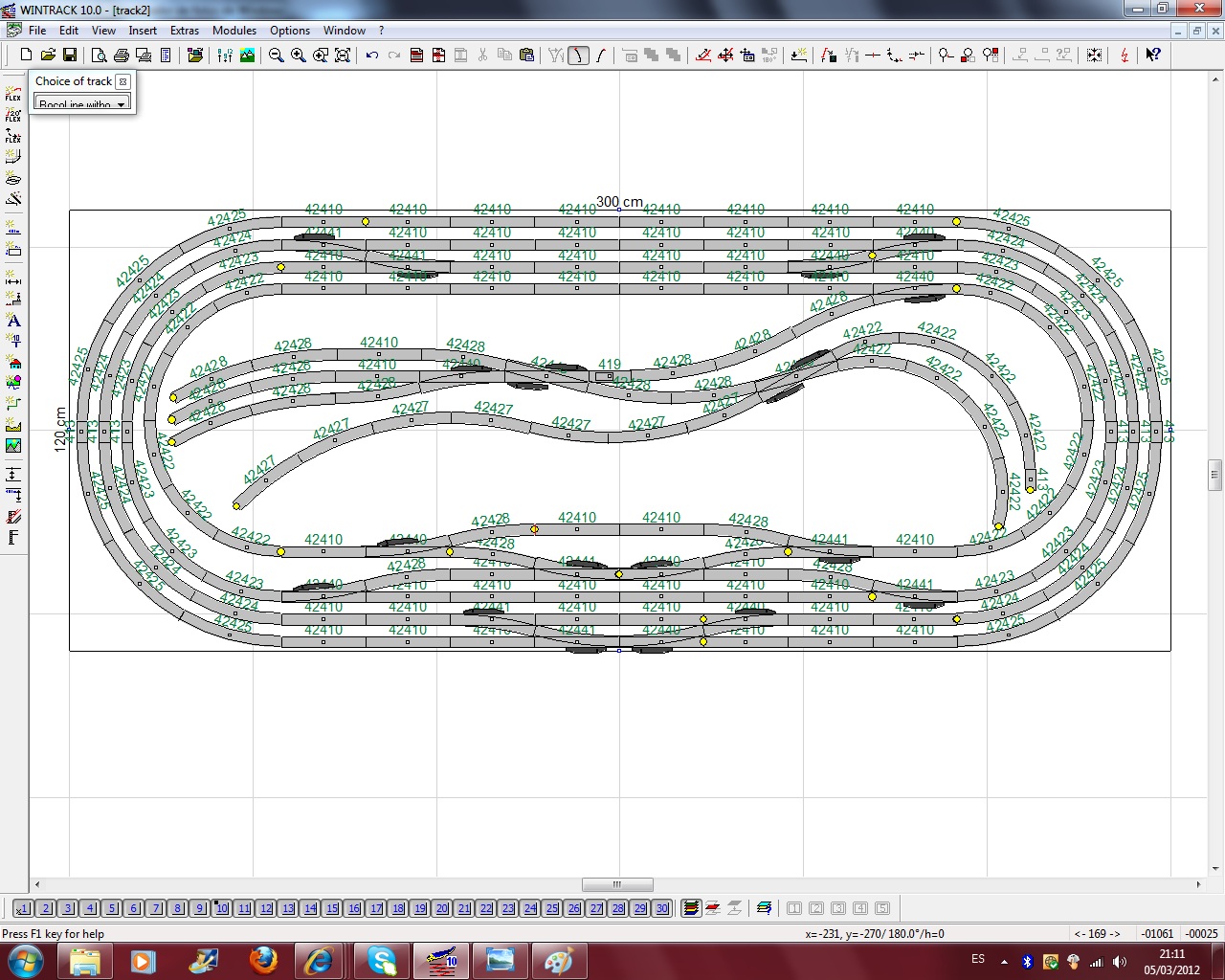Screen dimensions: 1225x980
Task: Open an existing file from toolbar
Action: [48, 56]
